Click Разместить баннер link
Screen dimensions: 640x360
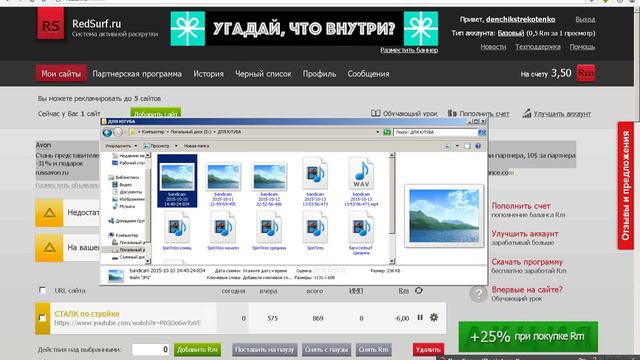pos(409,50)
